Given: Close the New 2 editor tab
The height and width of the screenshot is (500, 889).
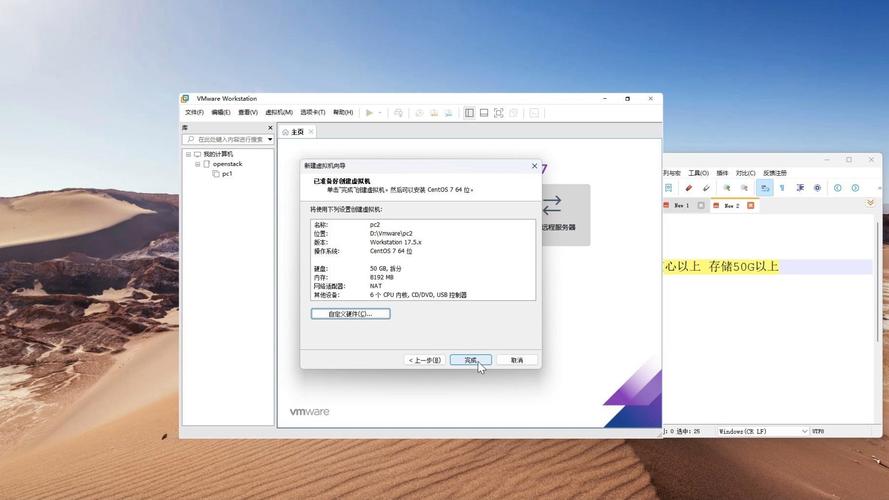Looking at the screenshot, I should tap(751, 205).
